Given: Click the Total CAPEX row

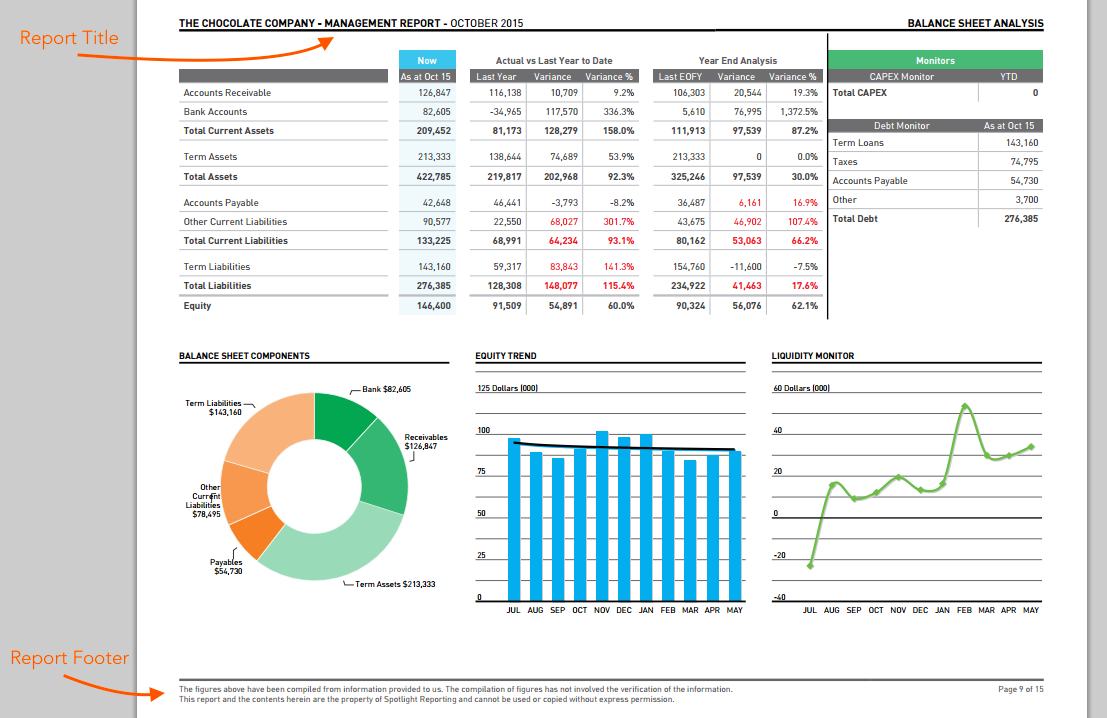Looking at the screenshot, I should coord(935,92).
